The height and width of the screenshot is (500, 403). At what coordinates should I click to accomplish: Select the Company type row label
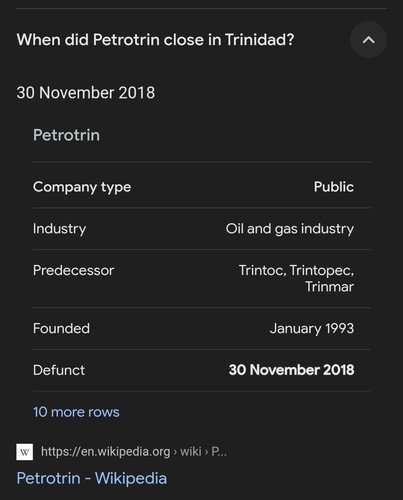(x=82, y=187)
